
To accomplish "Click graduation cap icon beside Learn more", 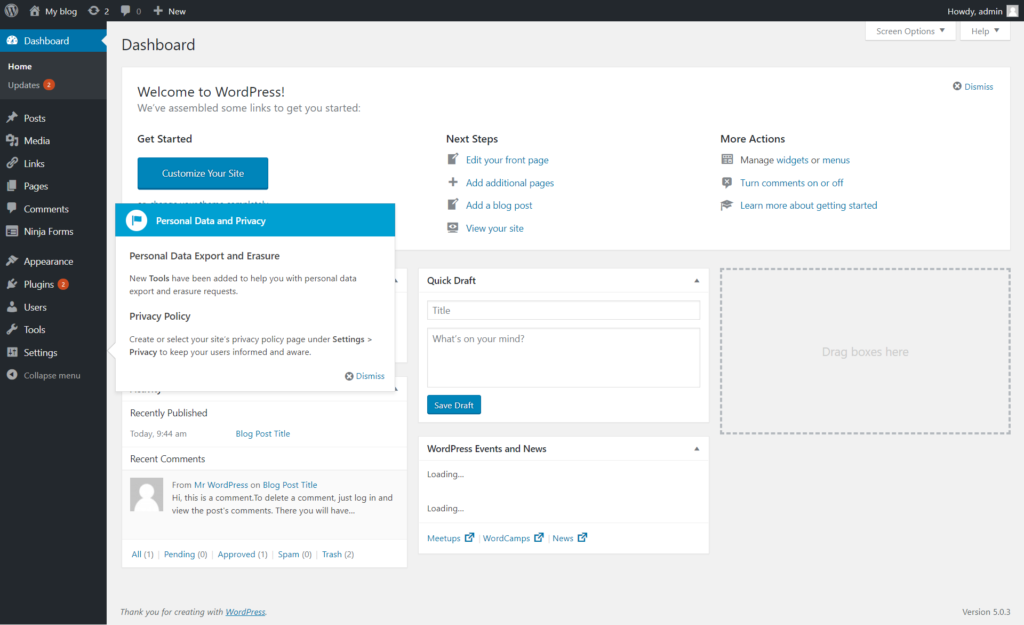I will [727, 205].
